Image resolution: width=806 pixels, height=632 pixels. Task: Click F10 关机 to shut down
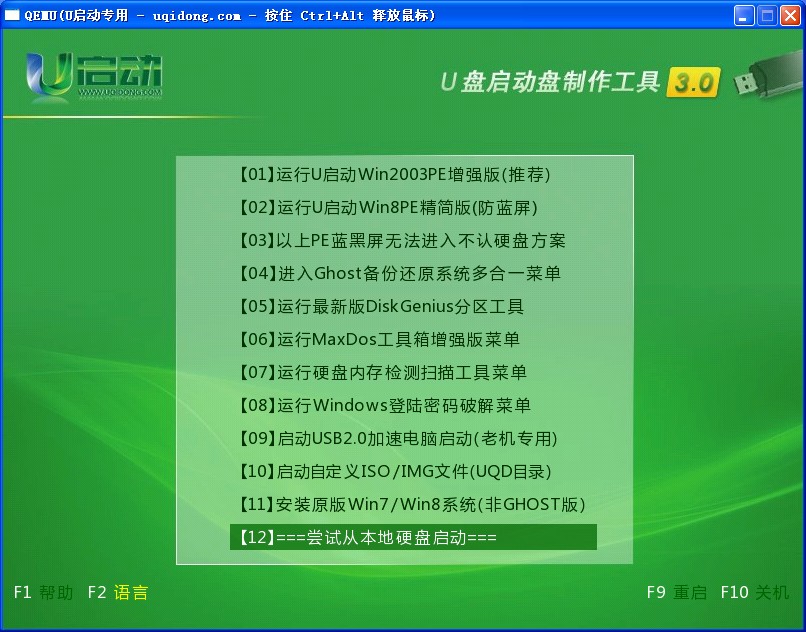coord(755,592)
